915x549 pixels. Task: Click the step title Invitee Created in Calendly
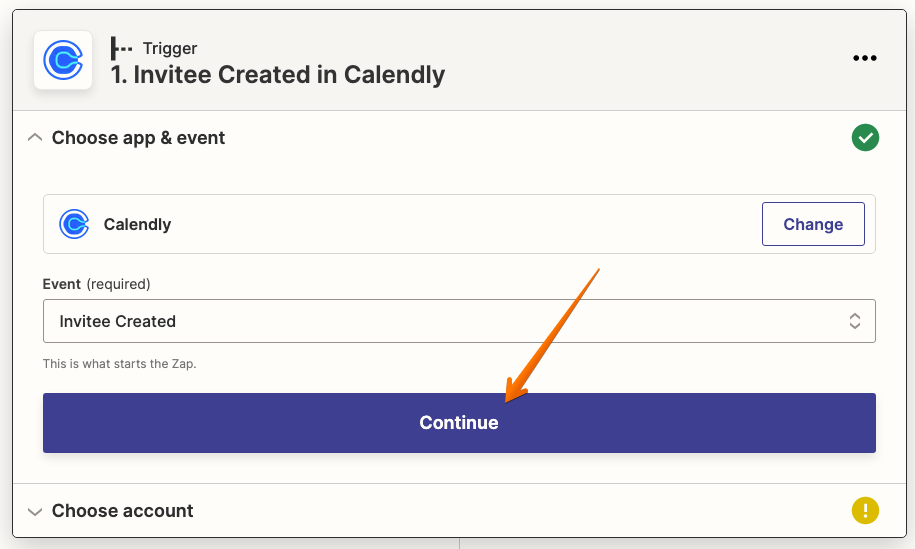(278, 75)
